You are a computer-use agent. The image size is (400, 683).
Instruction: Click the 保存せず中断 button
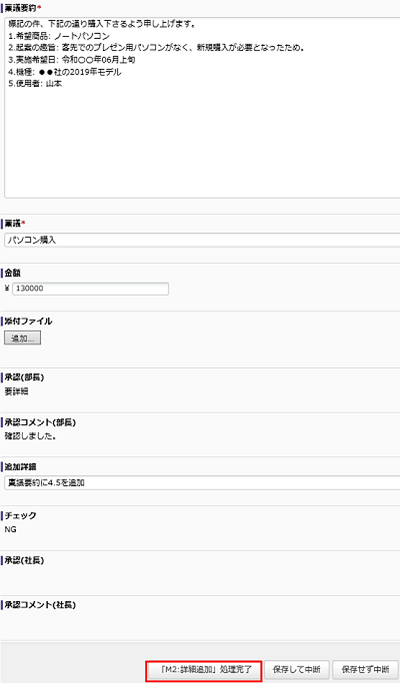click(365, 669)
